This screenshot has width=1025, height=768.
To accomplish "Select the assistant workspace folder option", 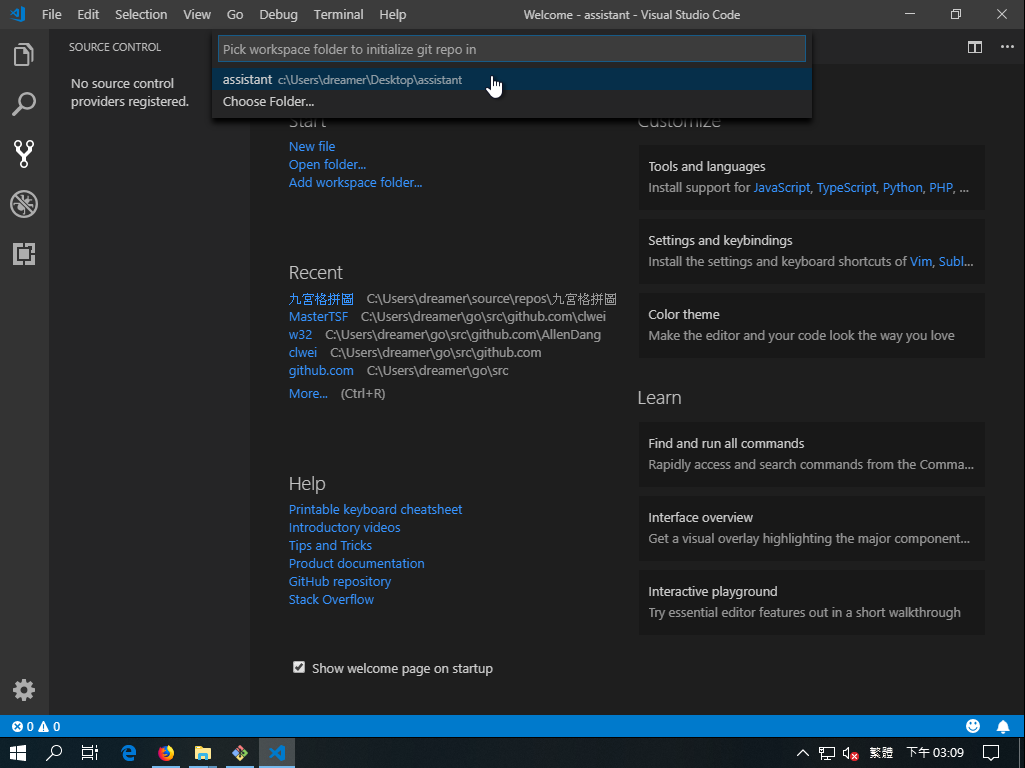I will coord(342,80).
